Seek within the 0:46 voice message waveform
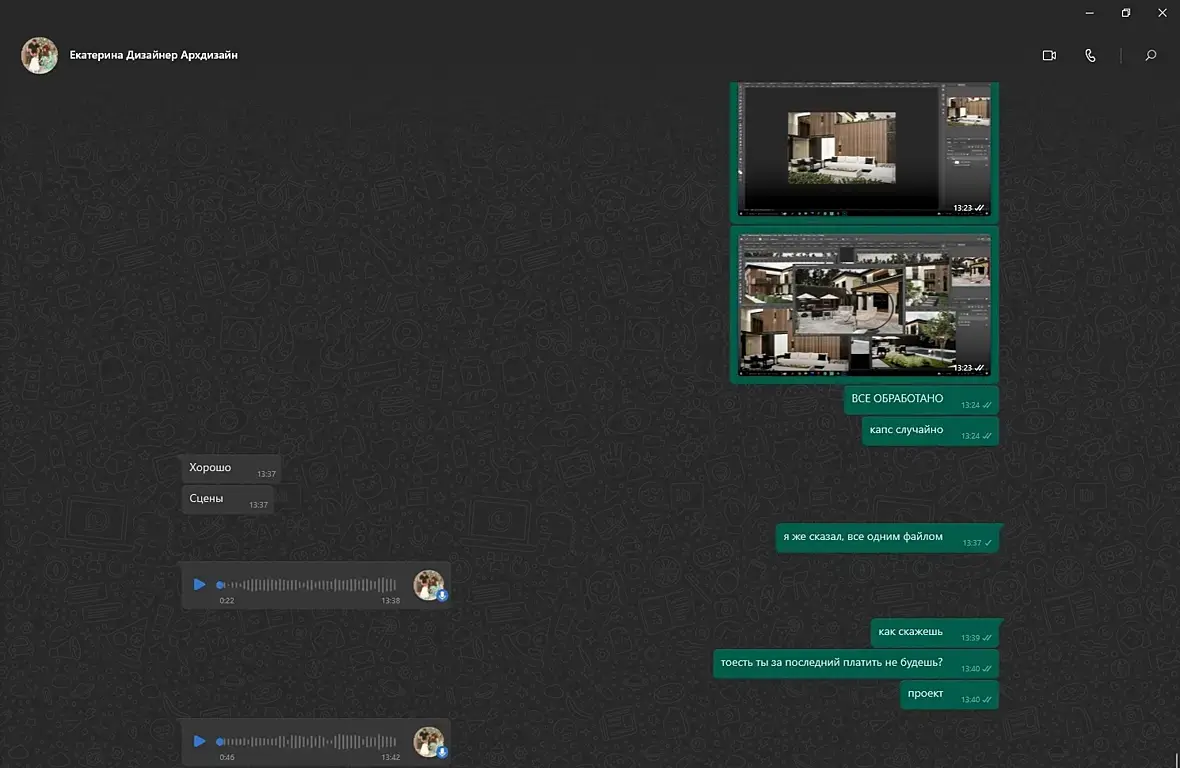The image size is (1180, 768). coord(307,741)
